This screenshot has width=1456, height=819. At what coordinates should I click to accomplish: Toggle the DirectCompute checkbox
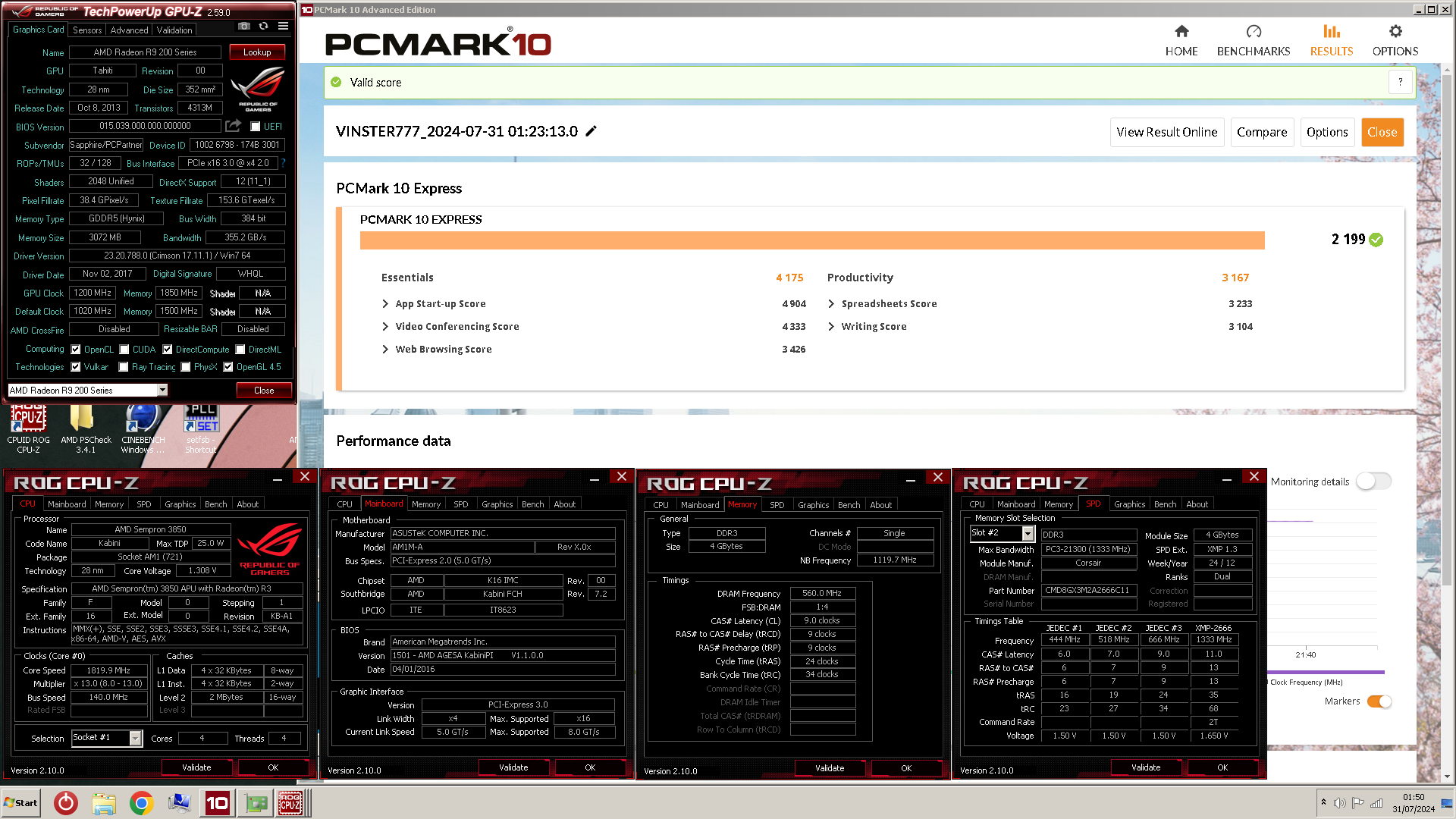pos(168,350)
